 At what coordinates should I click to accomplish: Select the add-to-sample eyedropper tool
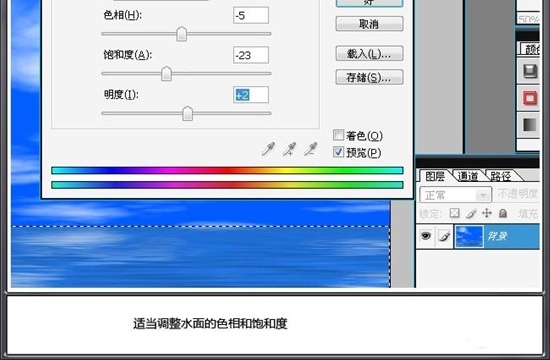pyautogui.click(x=289, y=149)
